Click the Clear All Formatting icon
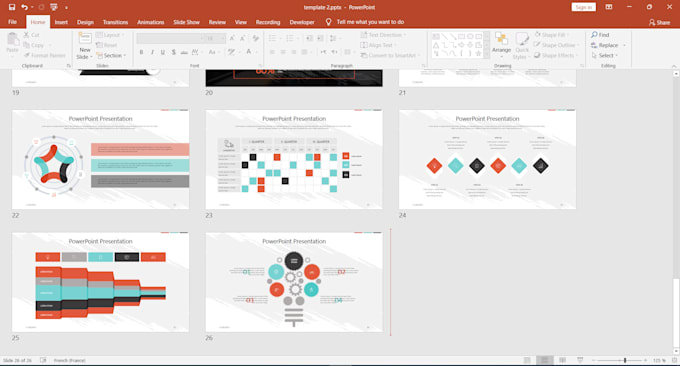Viewport: 680px width, 366px height. click(256, 38)
